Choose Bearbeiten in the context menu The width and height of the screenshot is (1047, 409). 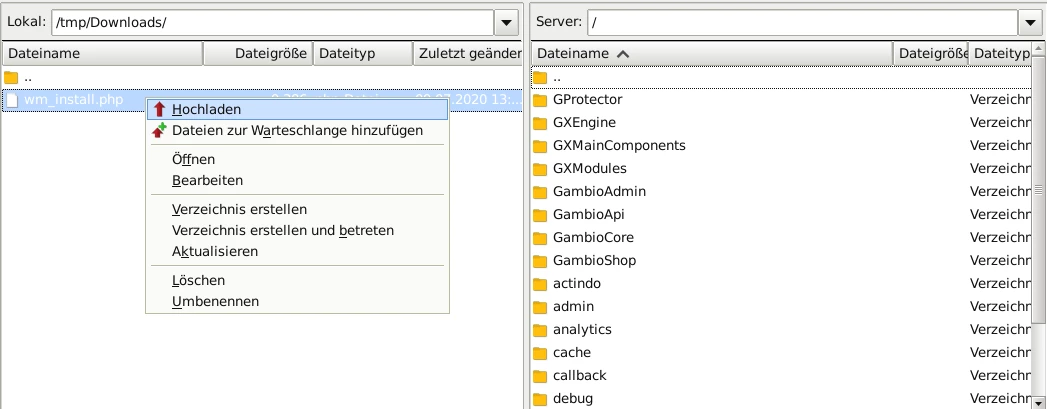click(x=207, y=180)
